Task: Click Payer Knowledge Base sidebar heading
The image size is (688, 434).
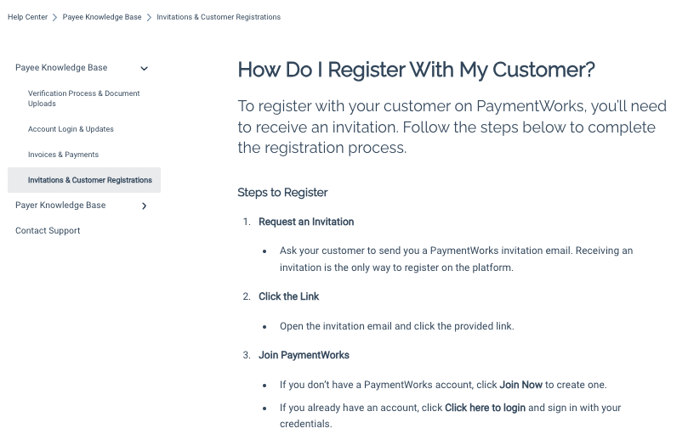Action: click(61, 205)
